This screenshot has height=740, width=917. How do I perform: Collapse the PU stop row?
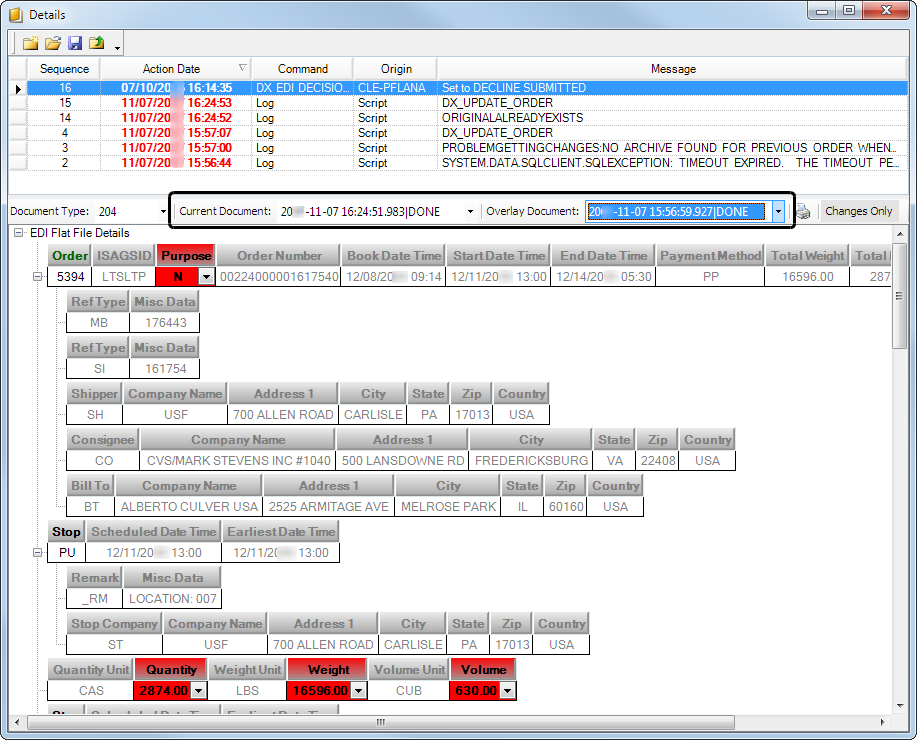37,553
